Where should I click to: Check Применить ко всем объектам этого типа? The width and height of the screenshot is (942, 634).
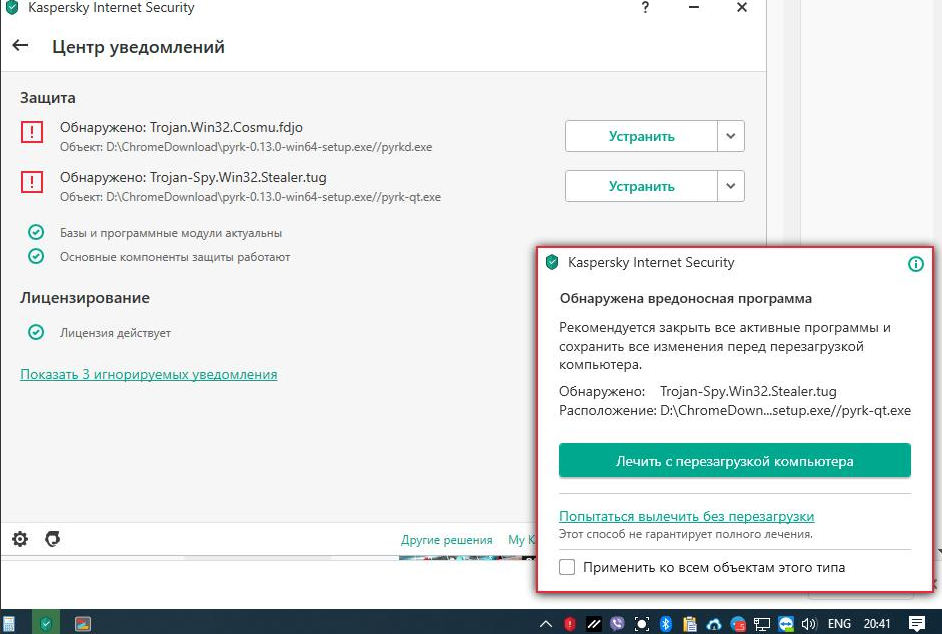[567, 567]
